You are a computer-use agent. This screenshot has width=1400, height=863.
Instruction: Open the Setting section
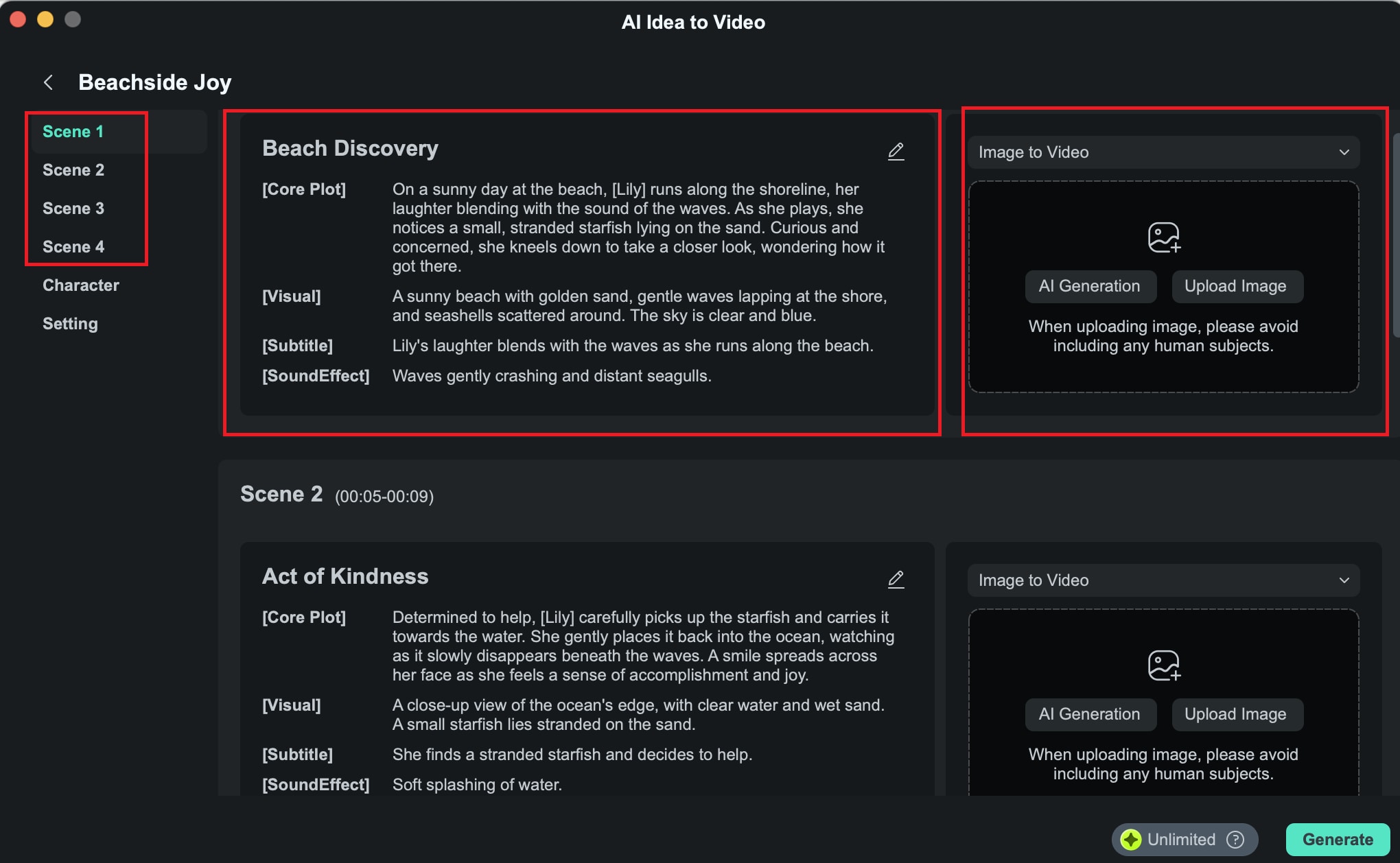click(x=70, y=324)
